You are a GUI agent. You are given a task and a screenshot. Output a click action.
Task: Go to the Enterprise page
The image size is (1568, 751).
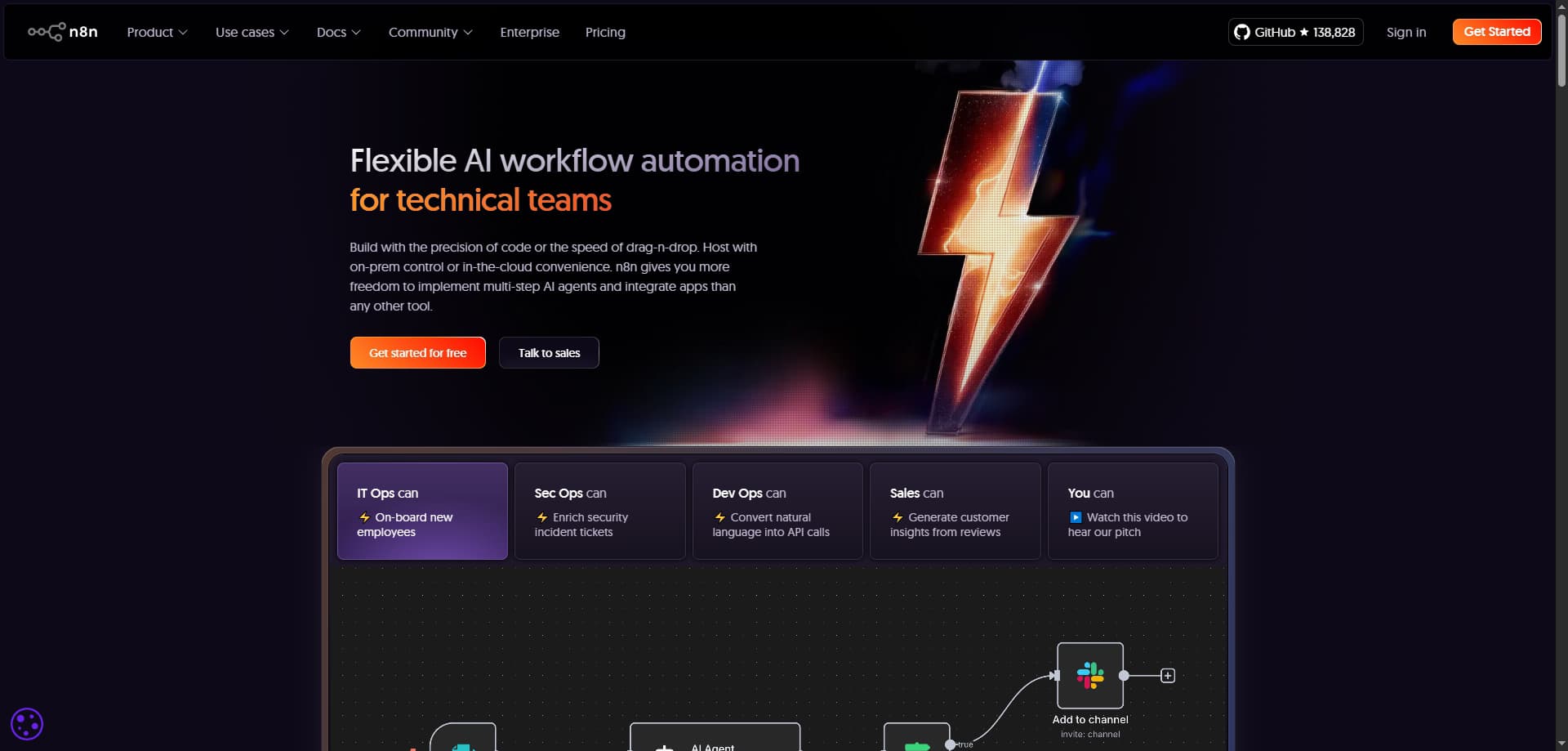pyautogui.click(x=529, y=32)
